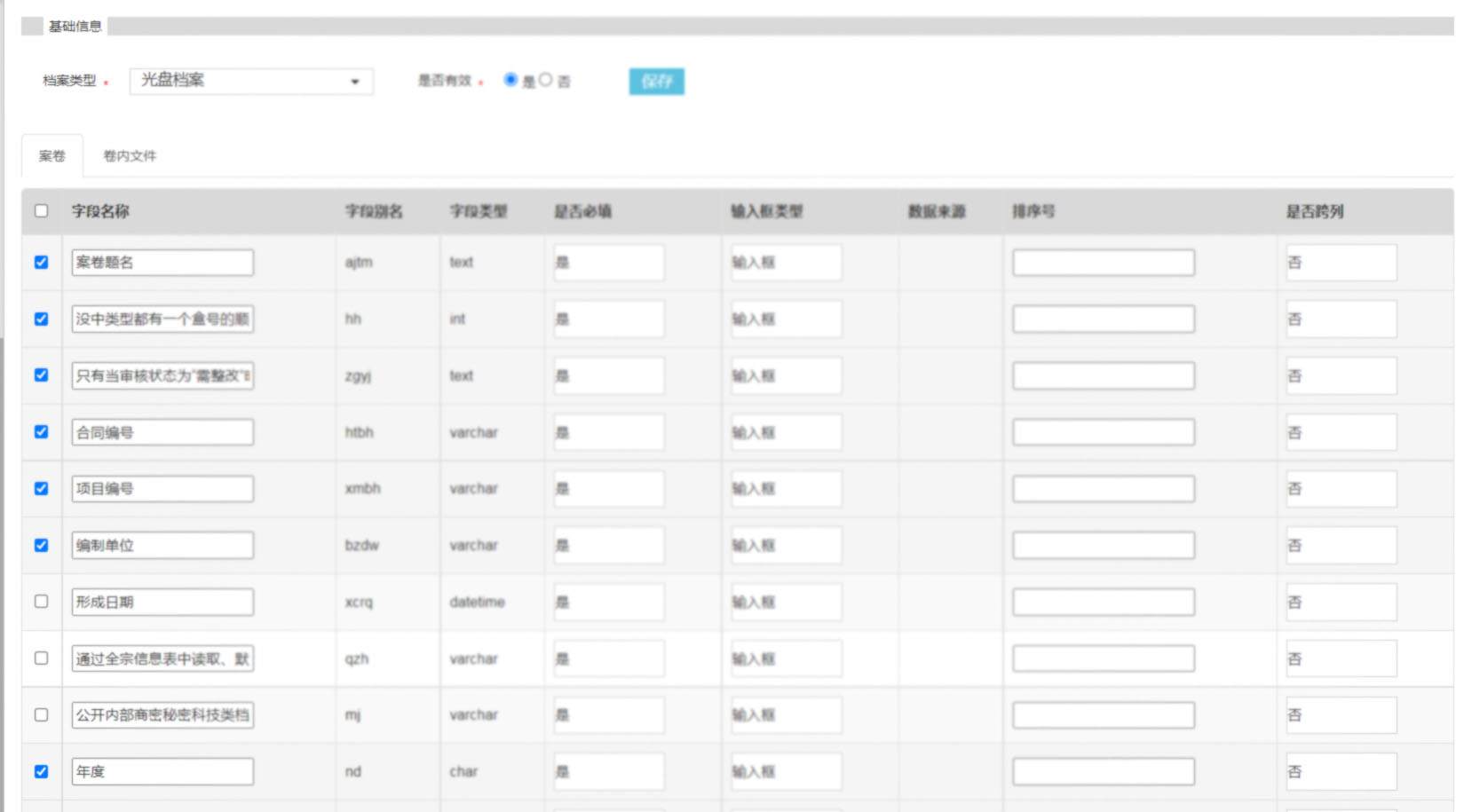Screen dimensions: 1464x812
Task: Click the 排序号 input in the bzdw row
Action: click(x=1103, y=546)
